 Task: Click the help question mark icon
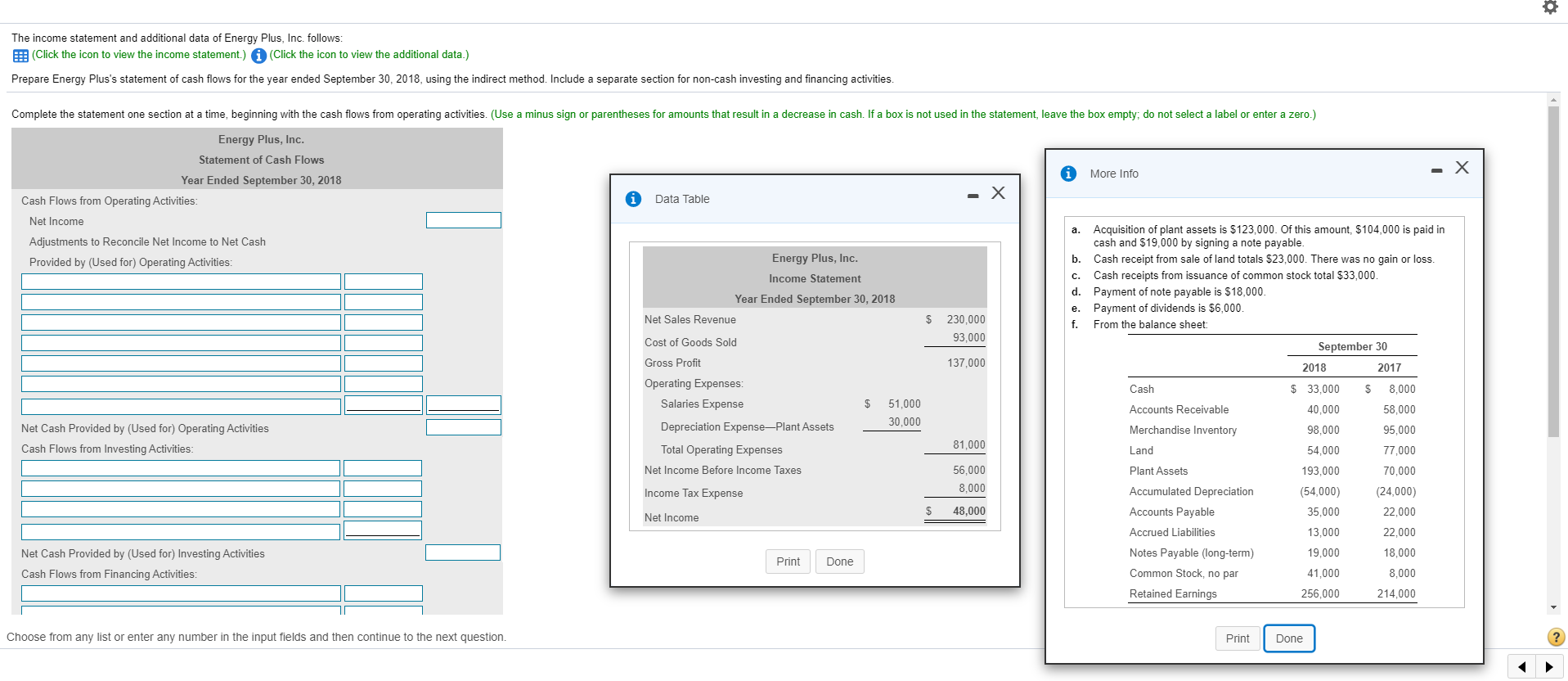[1556, 637]
